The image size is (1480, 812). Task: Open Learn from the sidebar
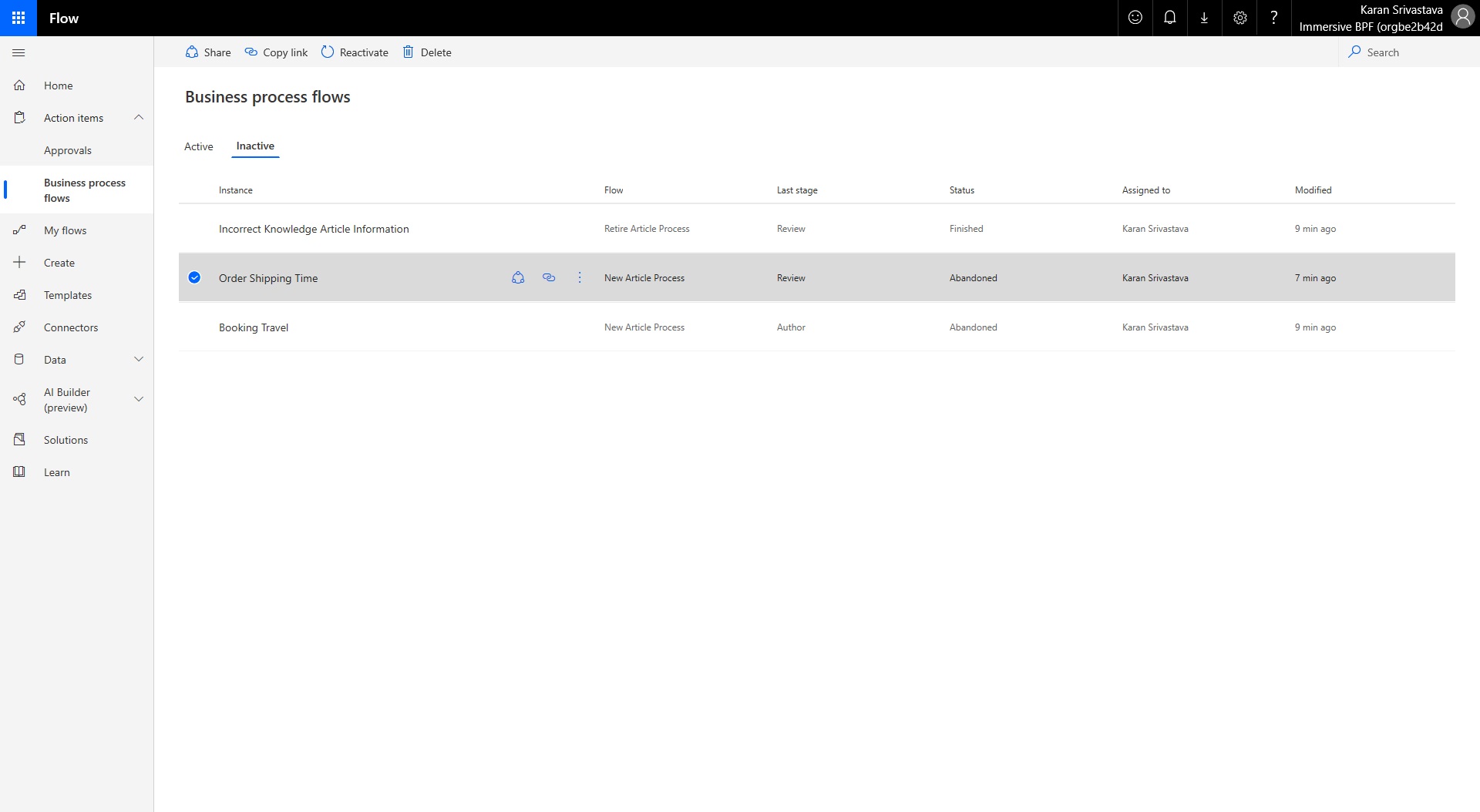point(57,472)
